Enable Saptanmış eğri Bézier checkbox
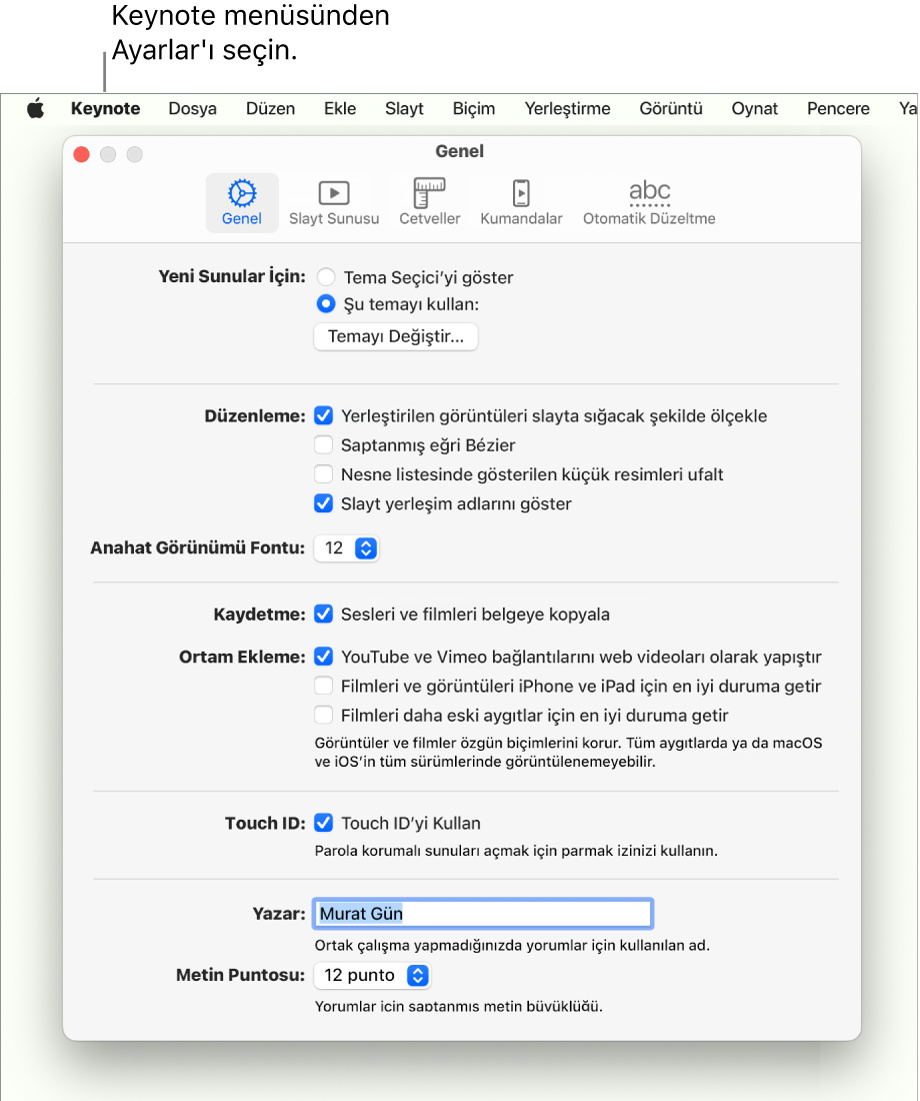 (324, 445)
